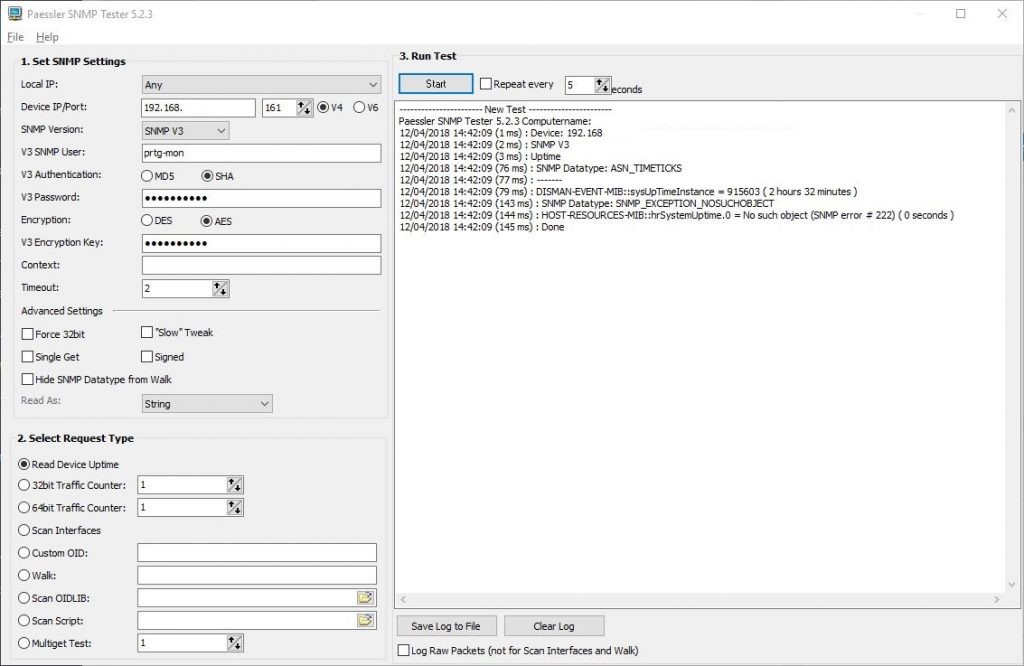This screenshot has height=666, width=1024.
Task: Click the Start button
Action: pos(436,84)
